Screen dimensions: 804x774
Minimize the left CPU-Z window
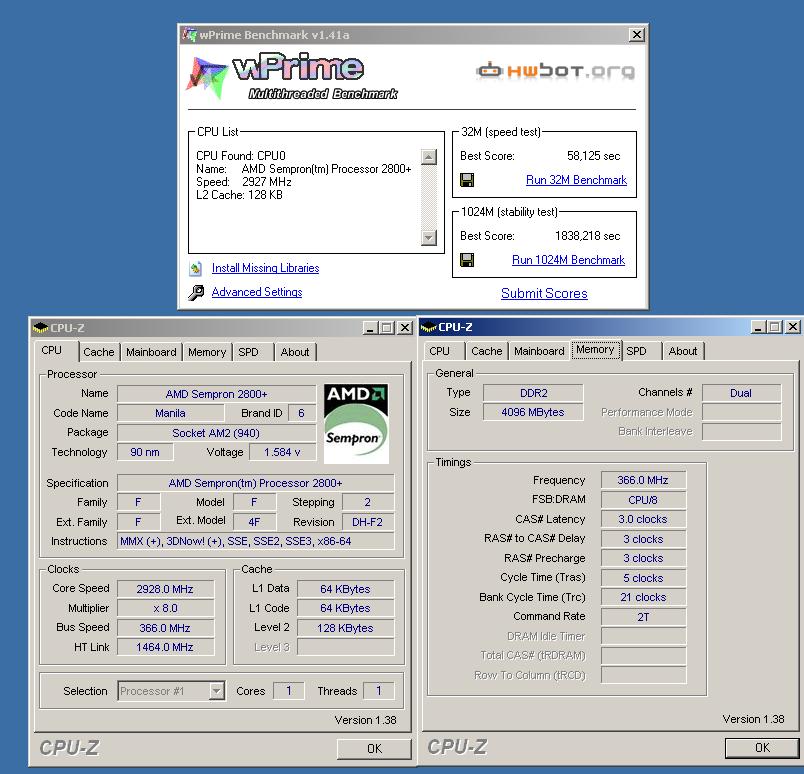click(x=370, y=328)
